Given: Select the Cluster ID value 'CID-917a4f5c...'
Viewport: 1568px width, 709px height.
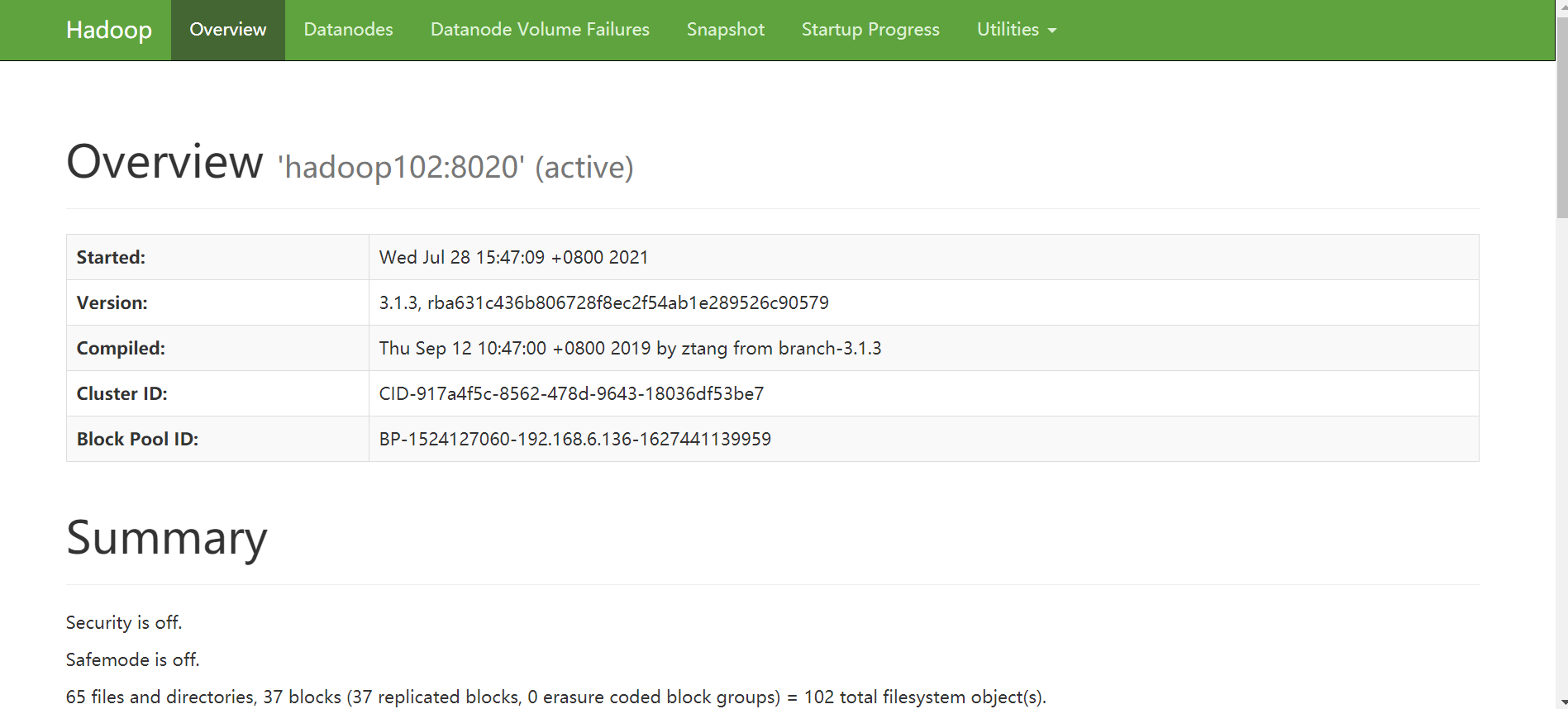Looking at the screenshot, I should pyautogui.click(x=571, y=393).
